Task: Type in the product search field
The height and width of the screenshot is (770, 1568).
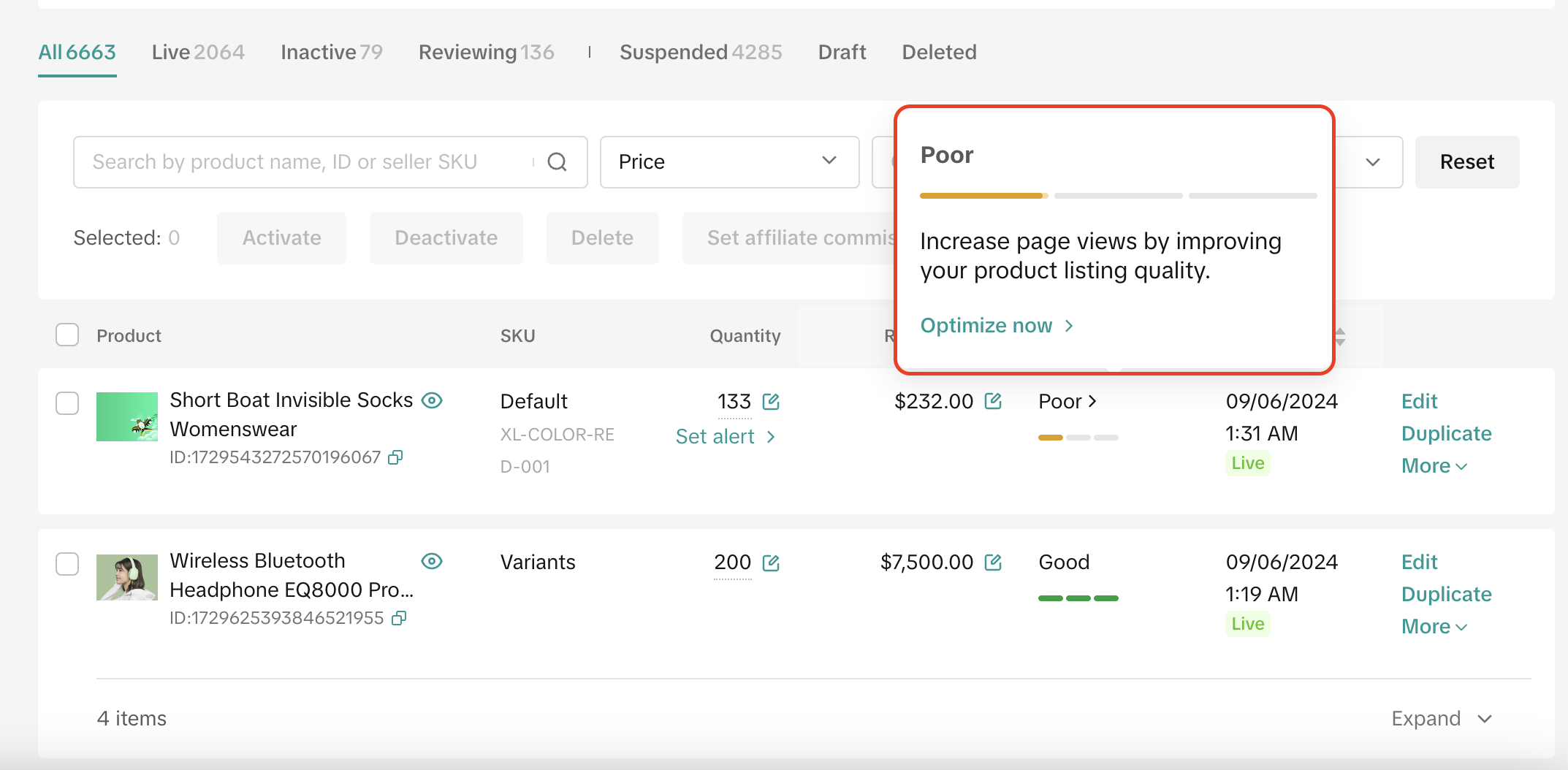Action: 307,162
